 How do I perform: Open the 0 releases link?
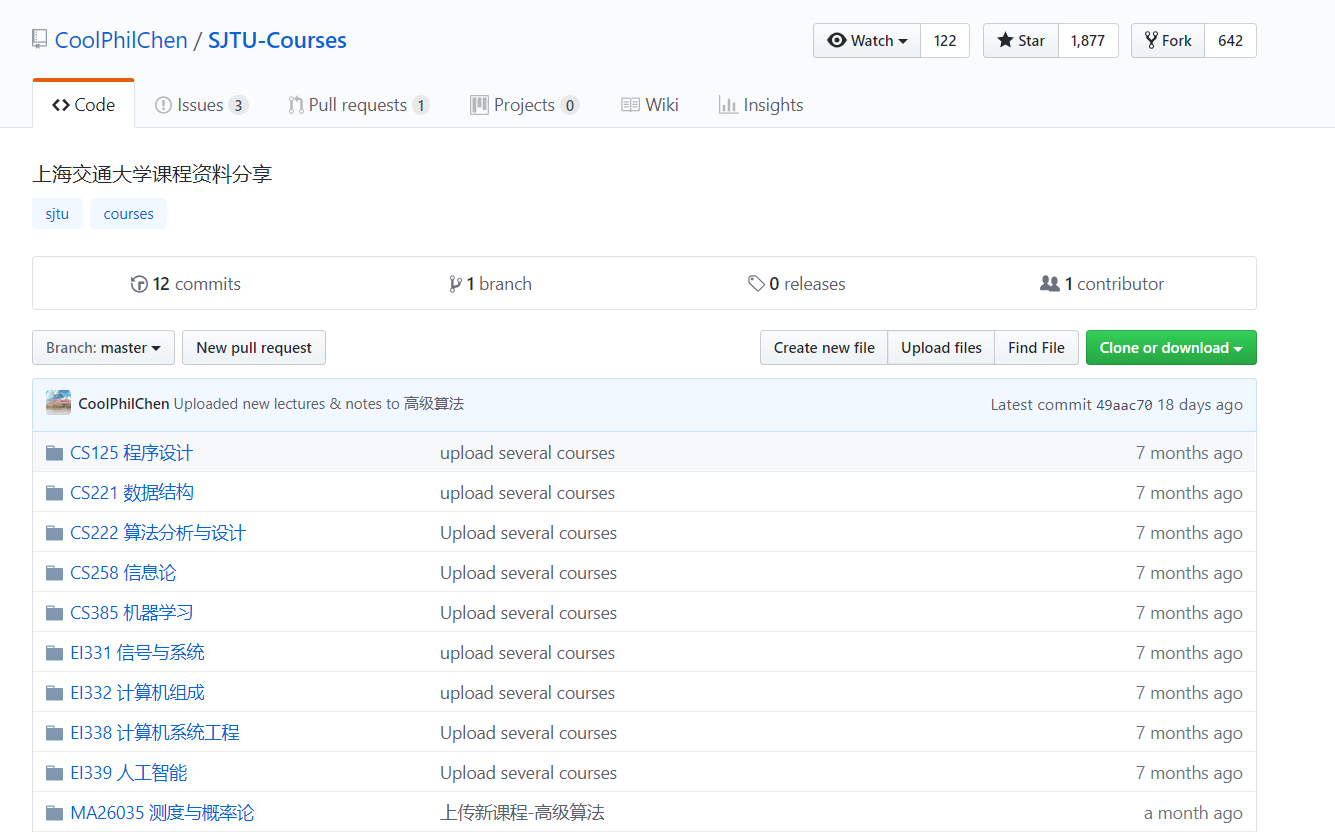pos(797,284)
